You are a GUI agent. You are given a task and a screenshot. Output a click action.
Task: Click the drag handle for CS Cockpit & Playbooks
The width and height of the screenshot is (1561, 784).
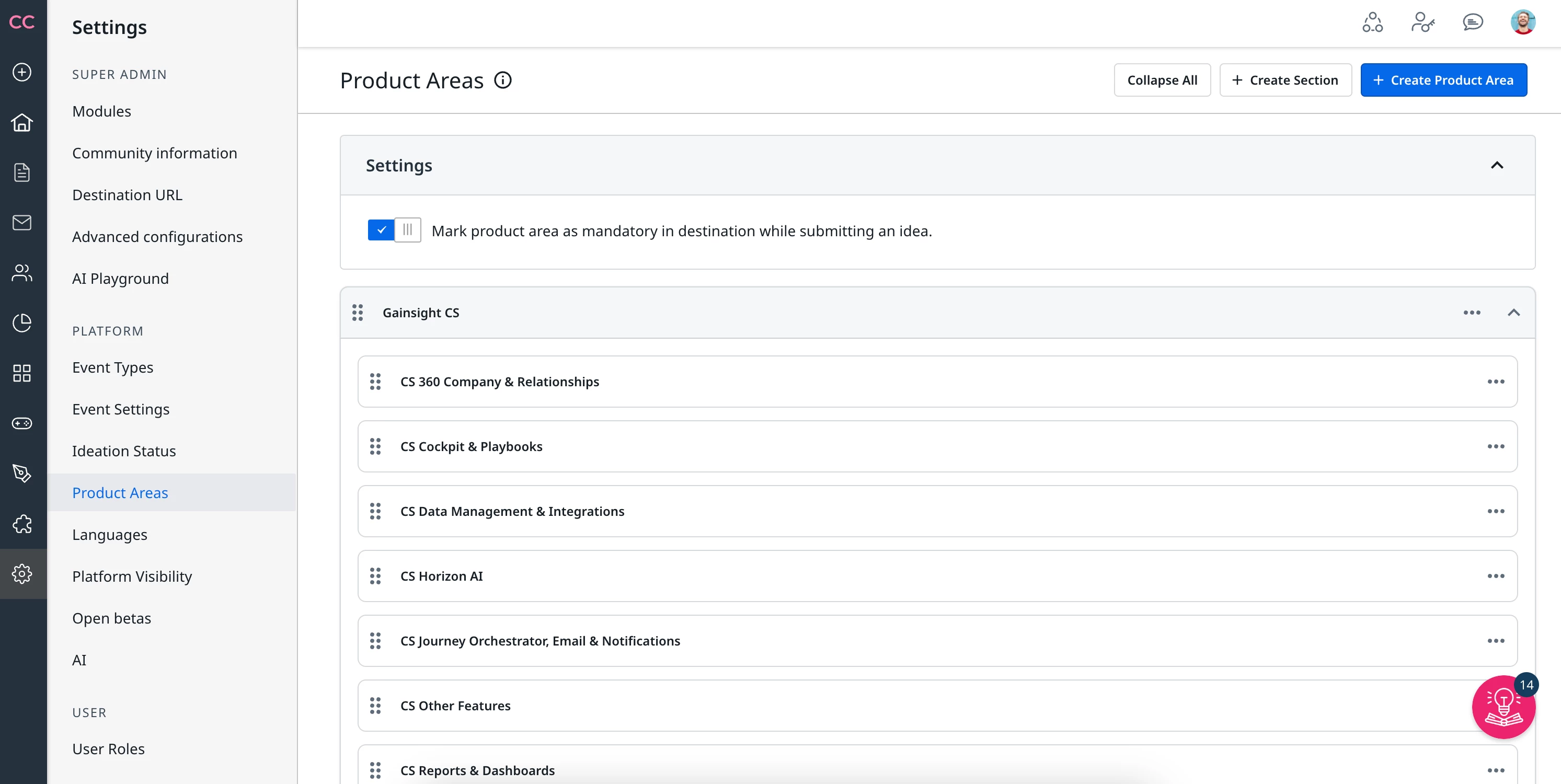pyautogui.click(x=375, y=446)
